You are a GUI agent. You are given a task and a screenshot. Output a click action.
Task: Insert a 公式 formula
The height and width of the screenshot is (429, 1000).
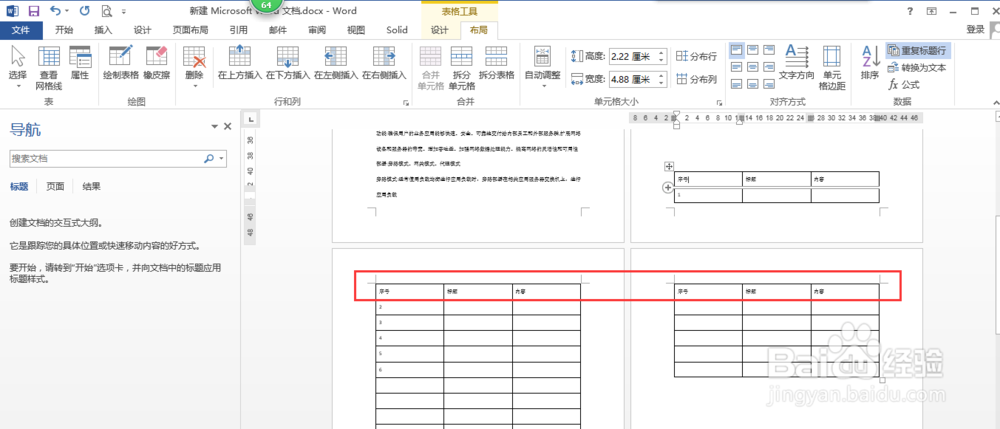pyautogui.click(x=904, y=84)
